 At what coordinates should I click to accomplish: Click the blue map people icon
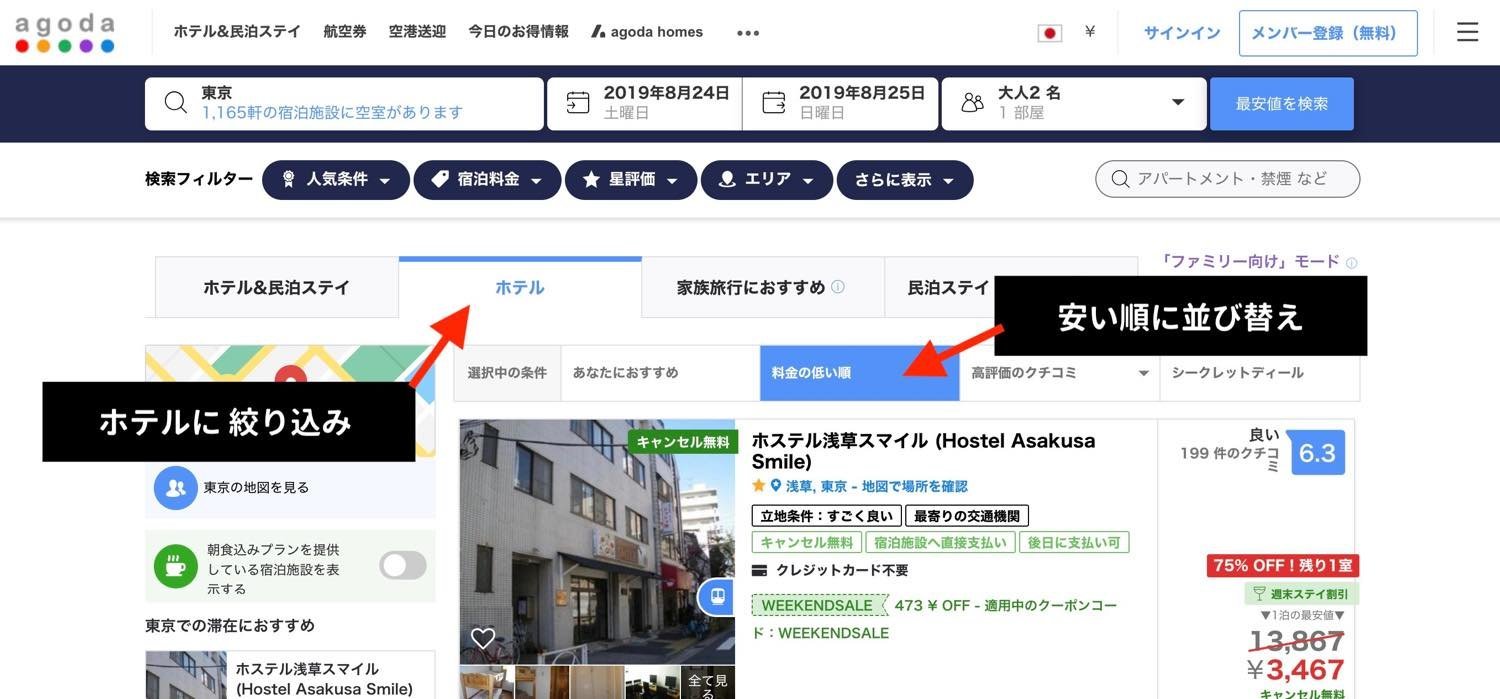pyautogui.click(x=175, y=488)
